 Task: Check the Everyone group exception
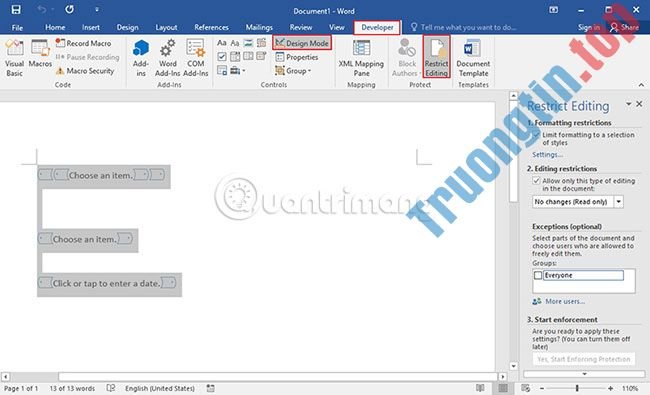[538, 275]
